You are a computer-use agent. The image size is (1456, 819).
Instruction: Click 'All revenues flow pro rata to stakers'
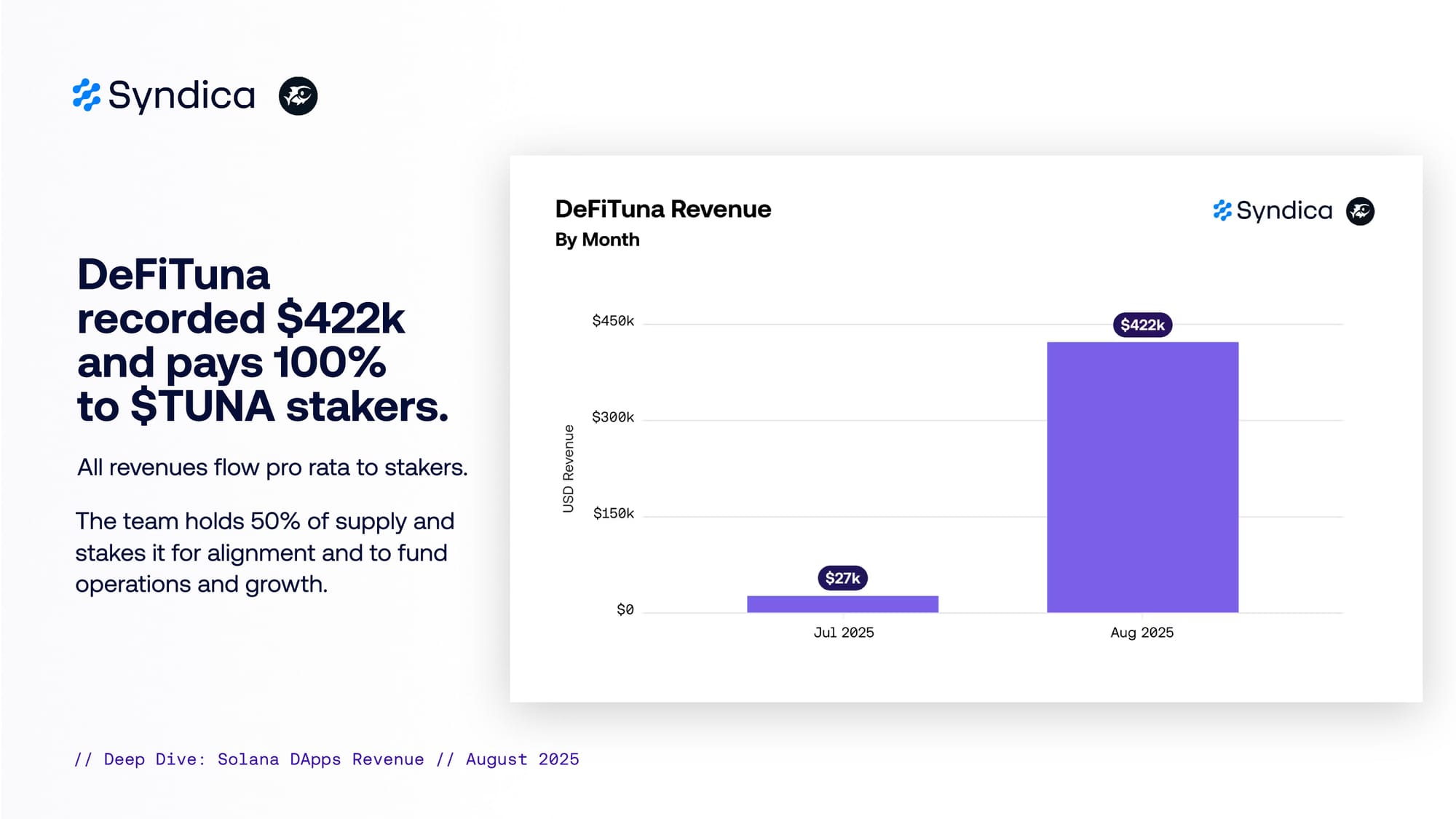coord(272,467)
